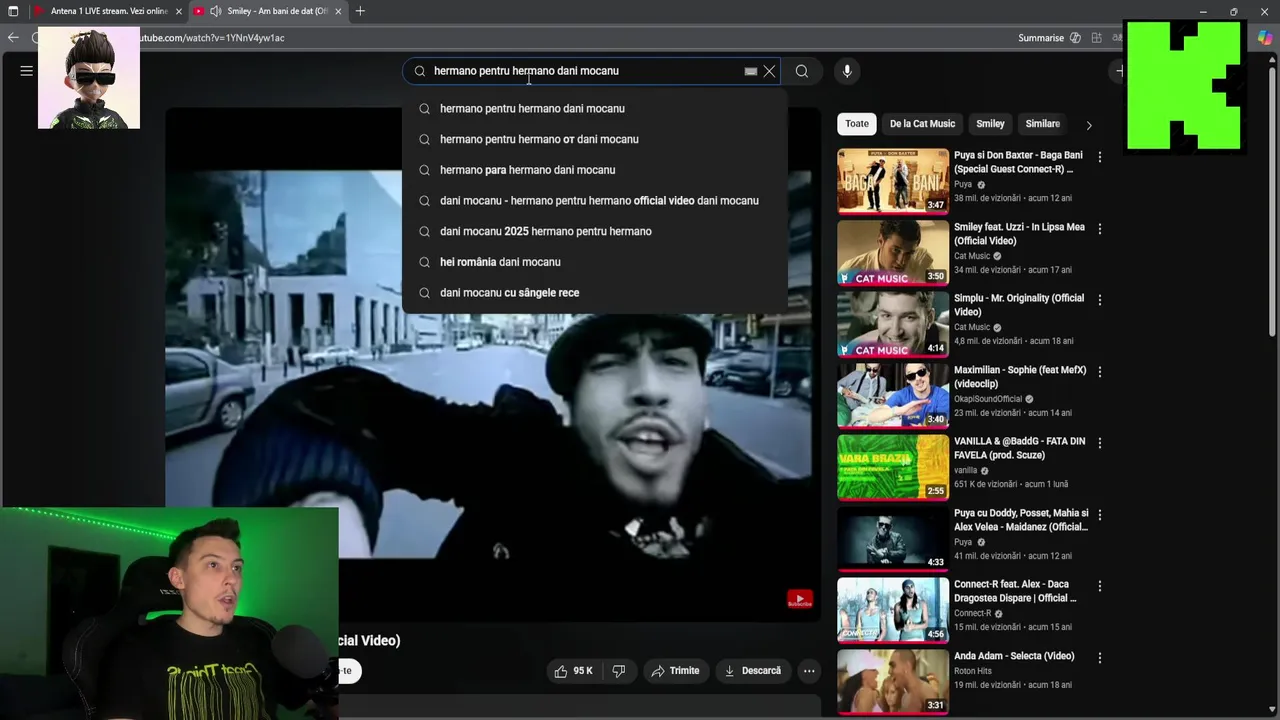The width and height of the screenshot is (1280, 720).
Task: Open the YouTube hamburger guide menu
Action: coord(27,71)
